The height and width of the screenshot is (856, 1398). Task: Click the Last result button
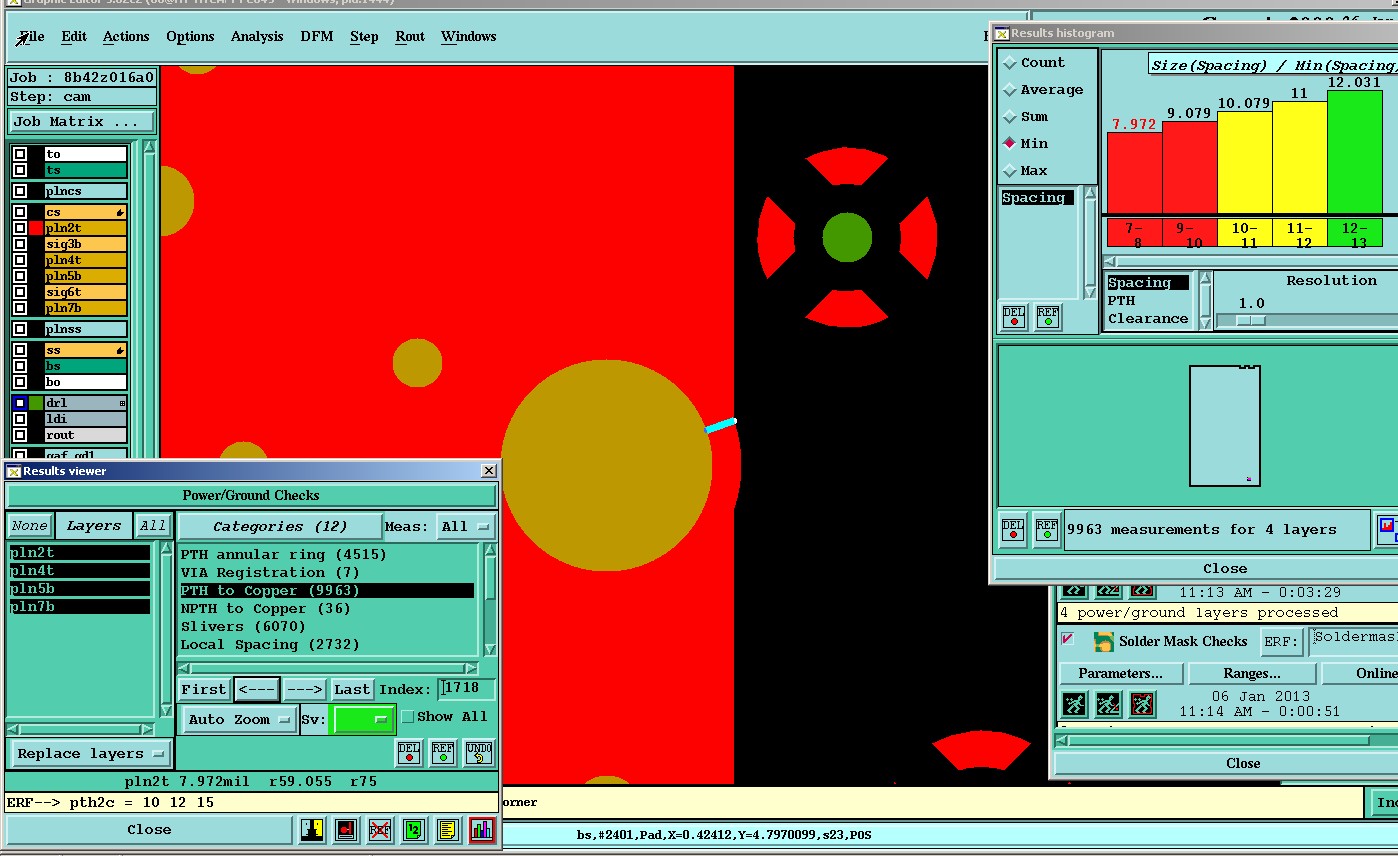point(351,689)
